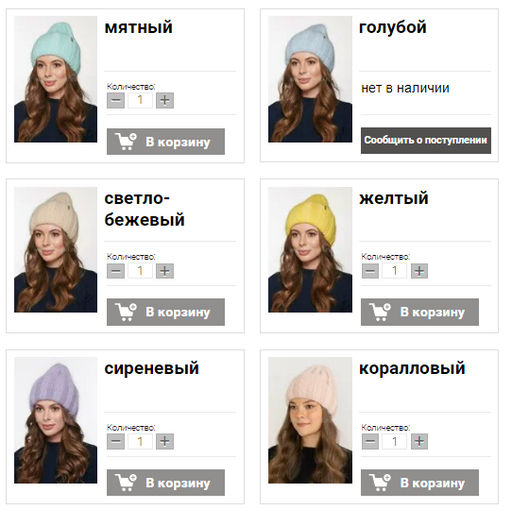Viewport: 512px width, 525px height.
Task: Decrease quantity for светло-бежевый hat
Action: pyautogui.click(x=116, y=271)
